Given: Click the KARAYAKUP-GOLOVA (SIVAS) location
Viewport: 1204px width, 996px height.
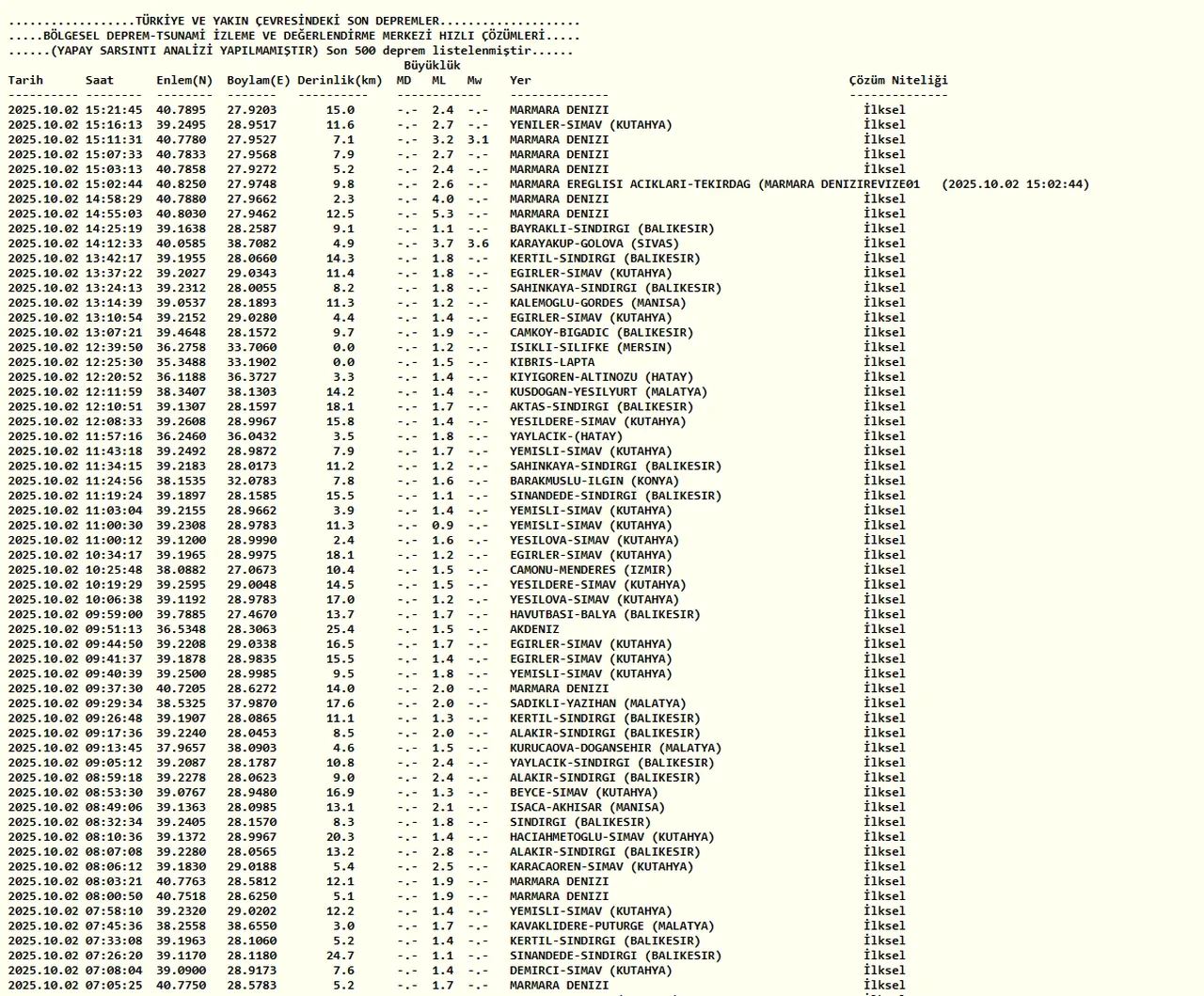Looking at the screenshot, I should [x=593, y=244].
